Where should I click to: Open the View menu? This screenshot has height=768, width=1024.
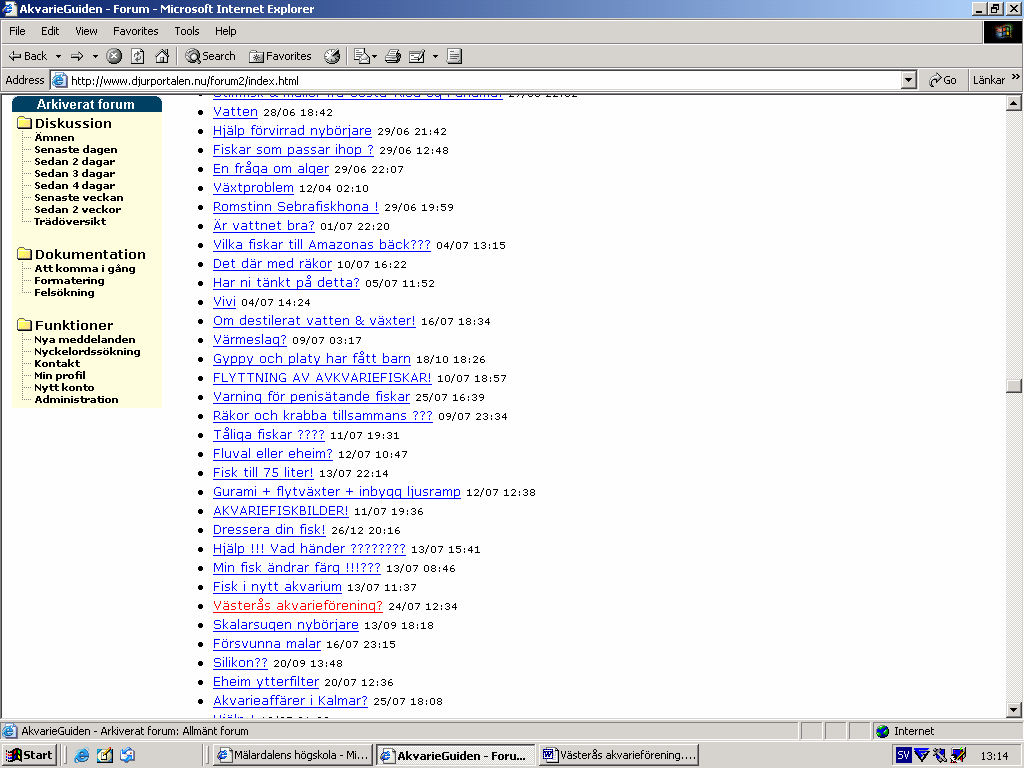coord(86,31)
